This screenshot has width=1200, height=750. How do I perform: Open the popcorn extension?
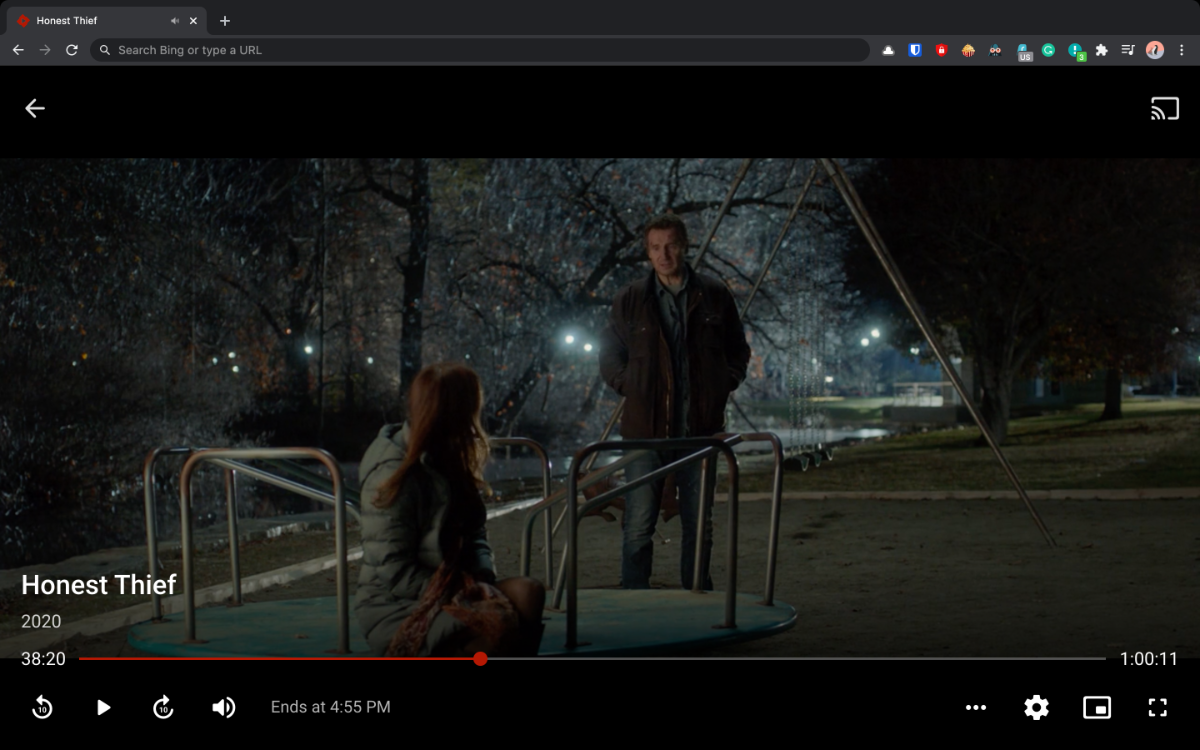point(968,50)
